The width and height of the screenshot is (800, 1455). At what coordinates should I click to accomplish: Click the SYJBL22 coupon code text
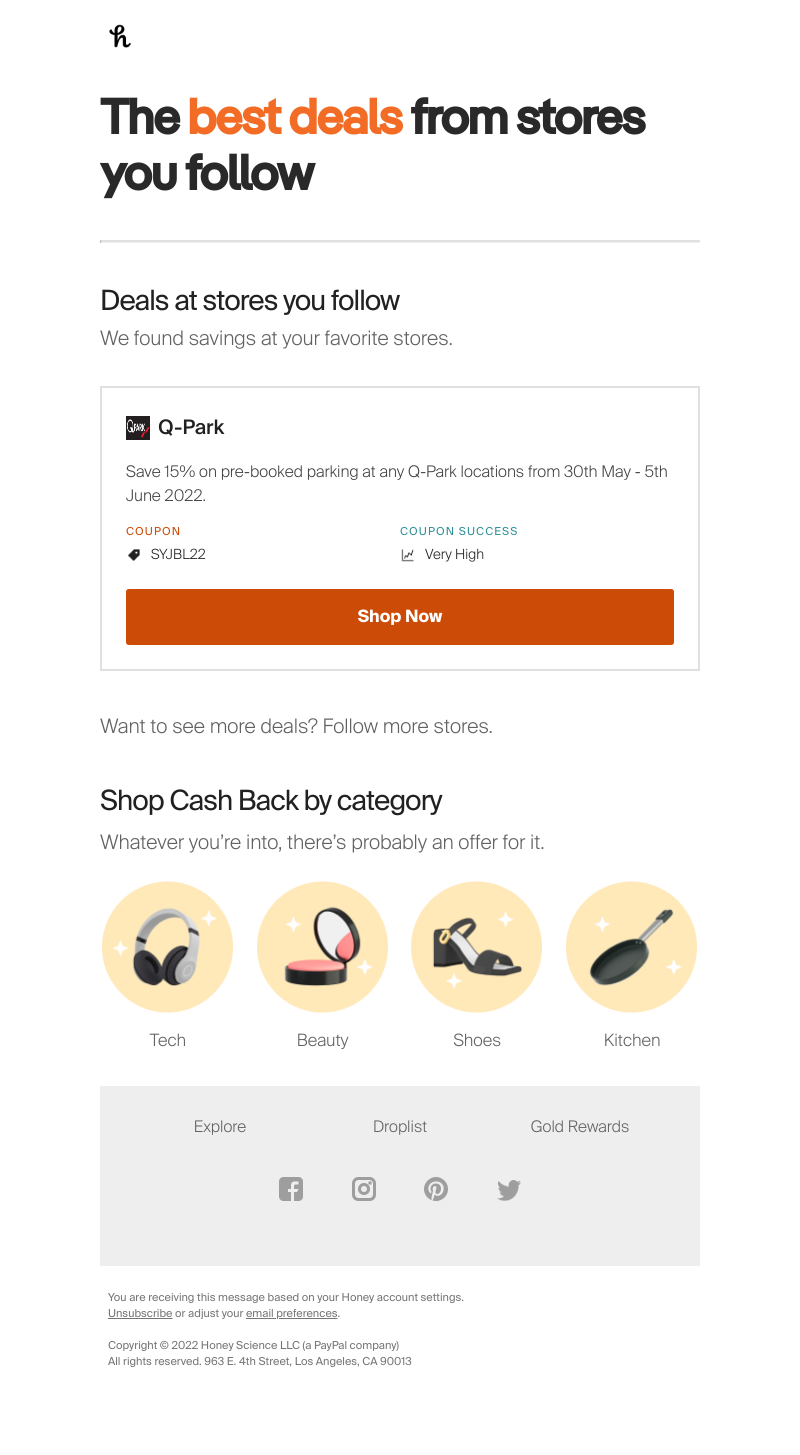tap(178, 554)
